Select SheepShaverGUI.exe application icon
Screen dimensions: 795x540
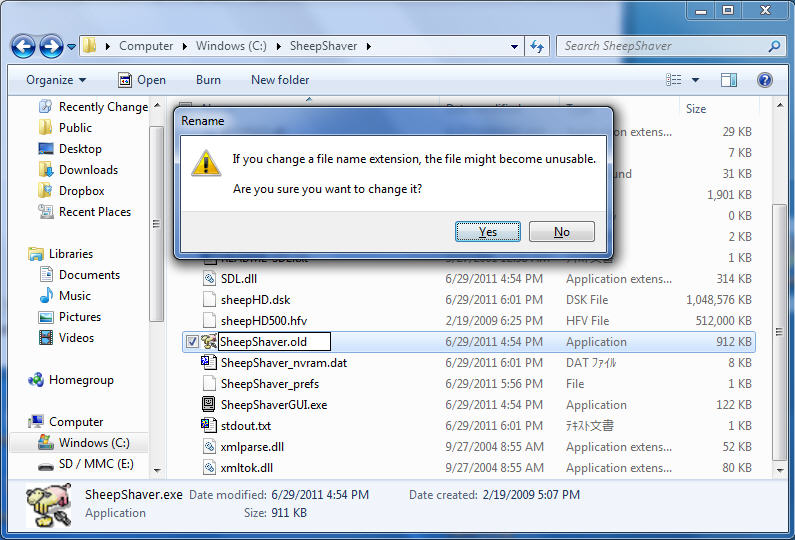[x=209, y=404]
